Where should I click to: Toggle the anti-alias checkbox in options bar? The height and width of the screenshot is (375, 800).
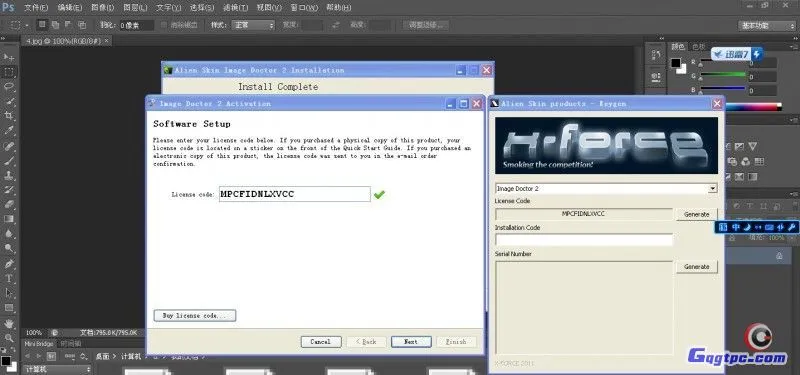click(164, 25)
